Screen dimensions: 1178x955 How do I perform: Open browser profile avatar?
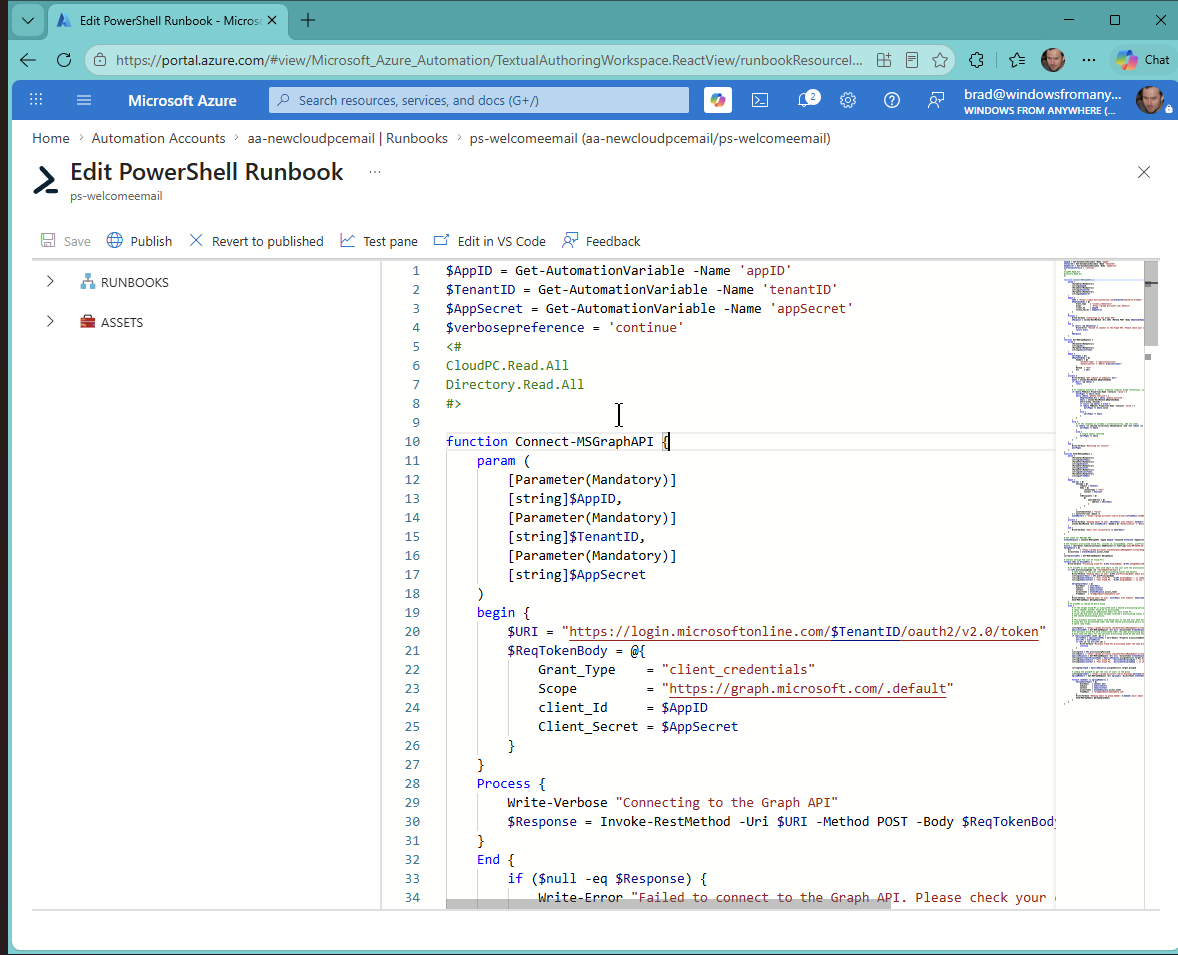1053,60
